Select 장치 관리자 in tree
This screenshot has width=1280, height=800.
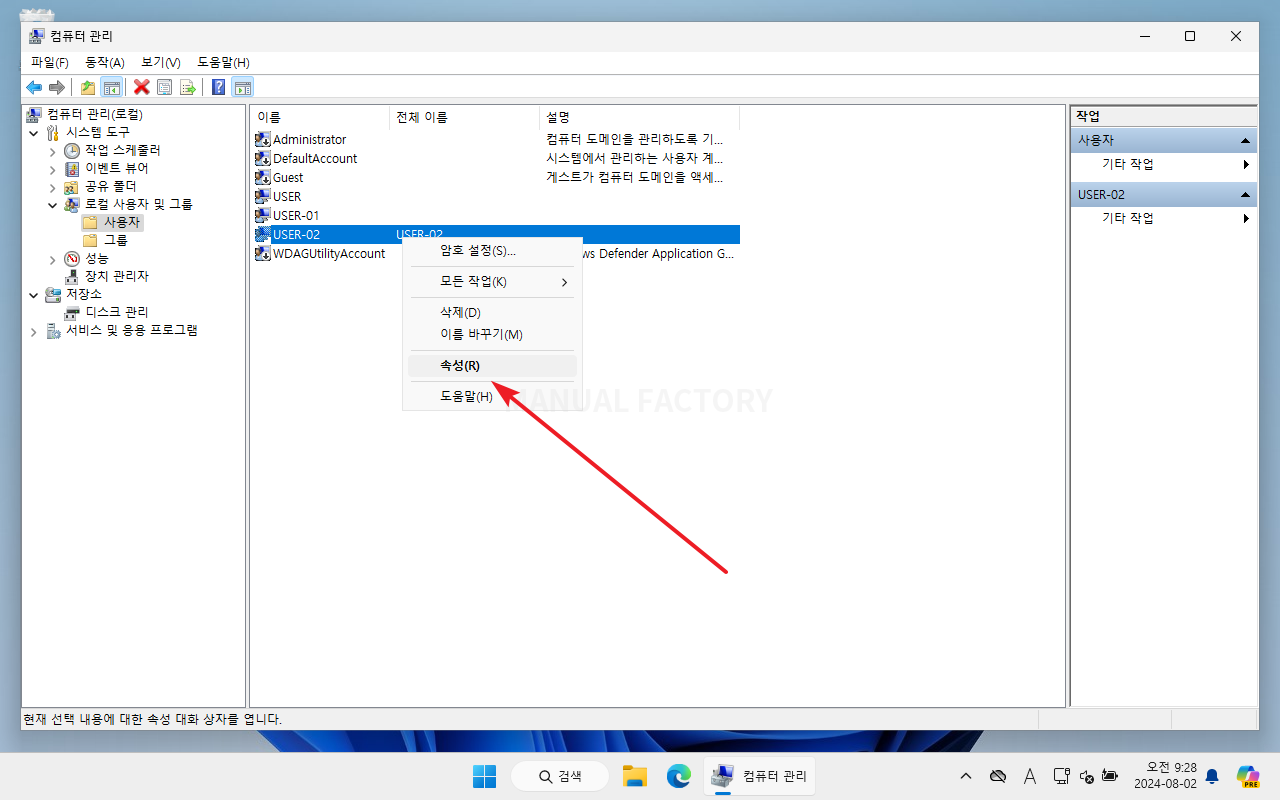click(107, 276)
